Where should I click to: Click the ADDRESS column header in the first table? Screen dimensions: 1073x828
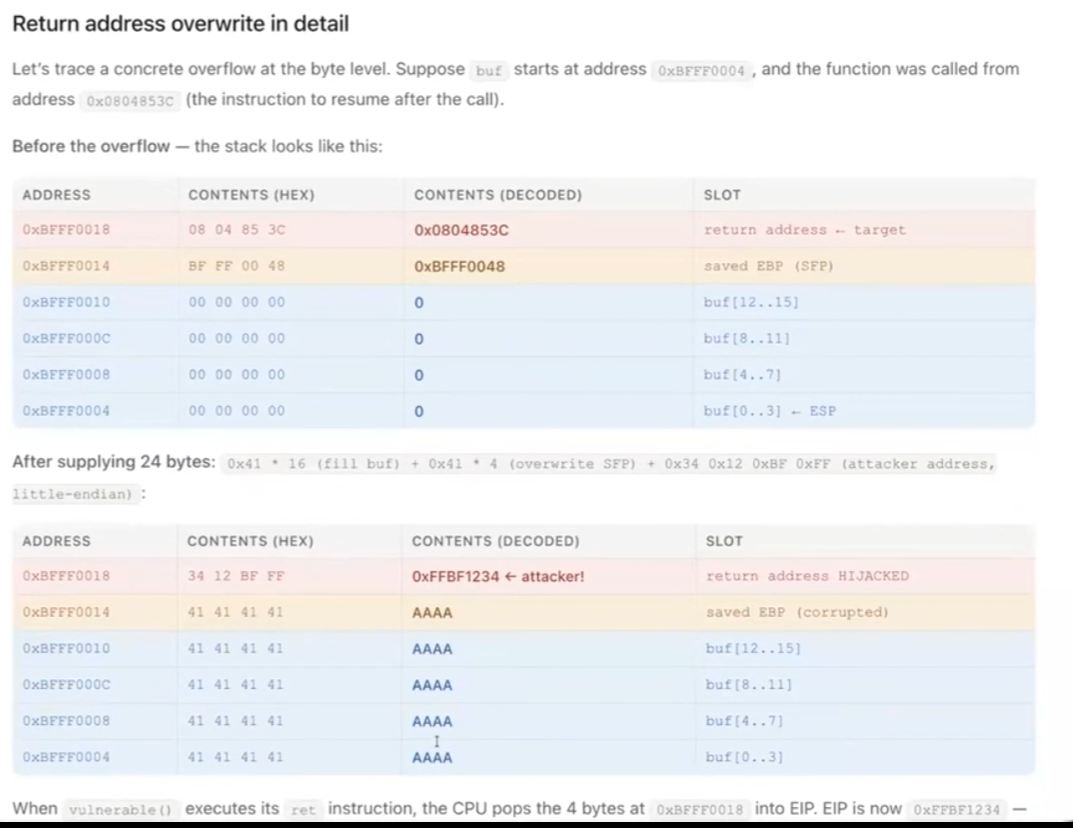(x=56, y=195)
